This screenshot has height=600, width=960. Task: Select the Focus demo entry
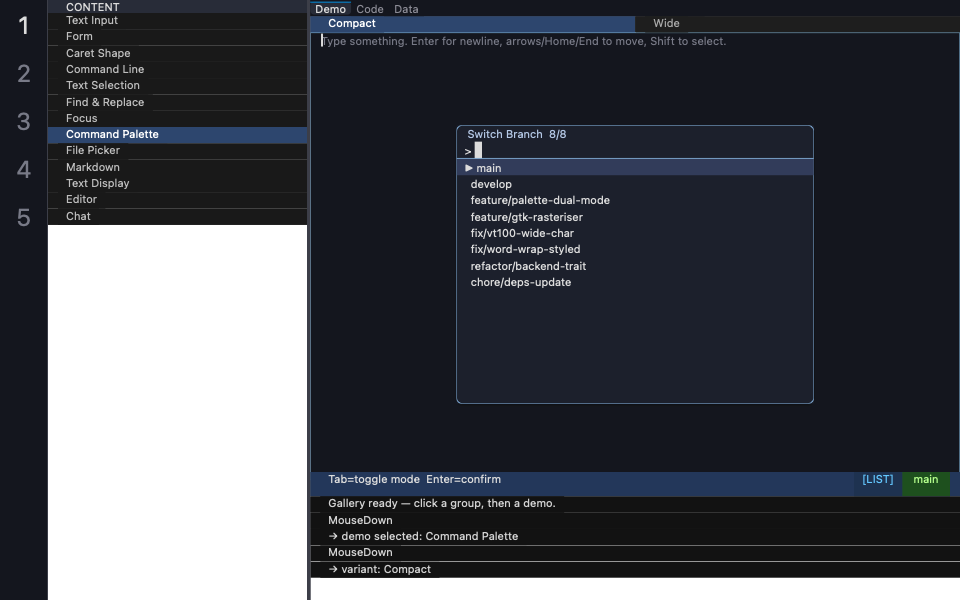[x=178, y=118]
